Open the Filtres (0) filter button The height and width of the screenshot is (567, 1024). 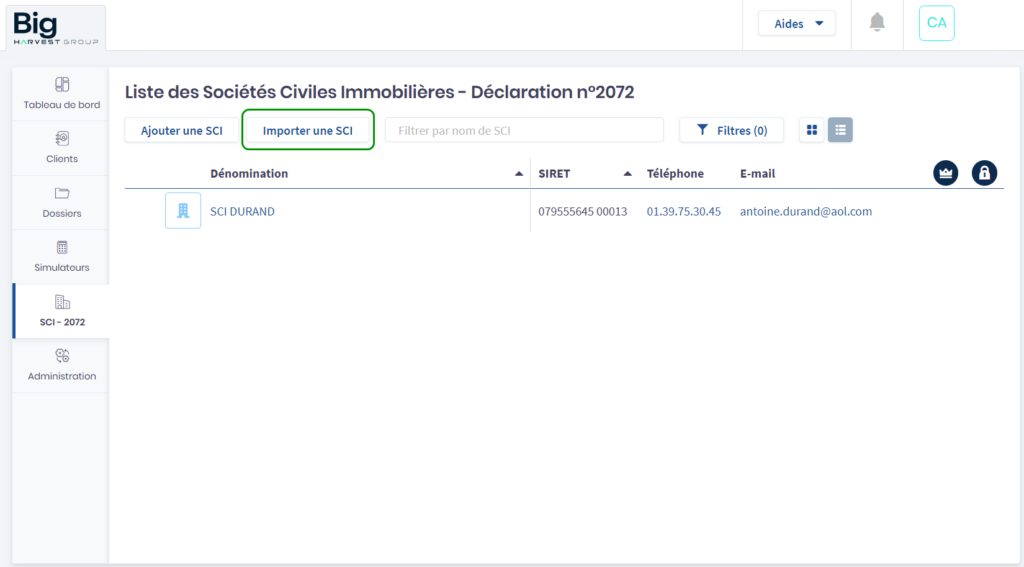coord(731,130)
